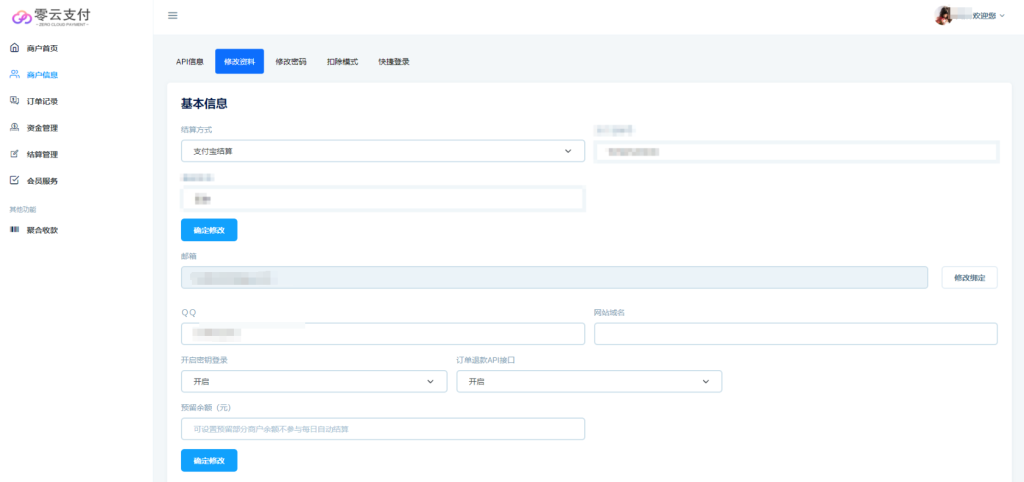
Task: Click the barcode icon beside 聚合收款
Action: tap(14, 230)
